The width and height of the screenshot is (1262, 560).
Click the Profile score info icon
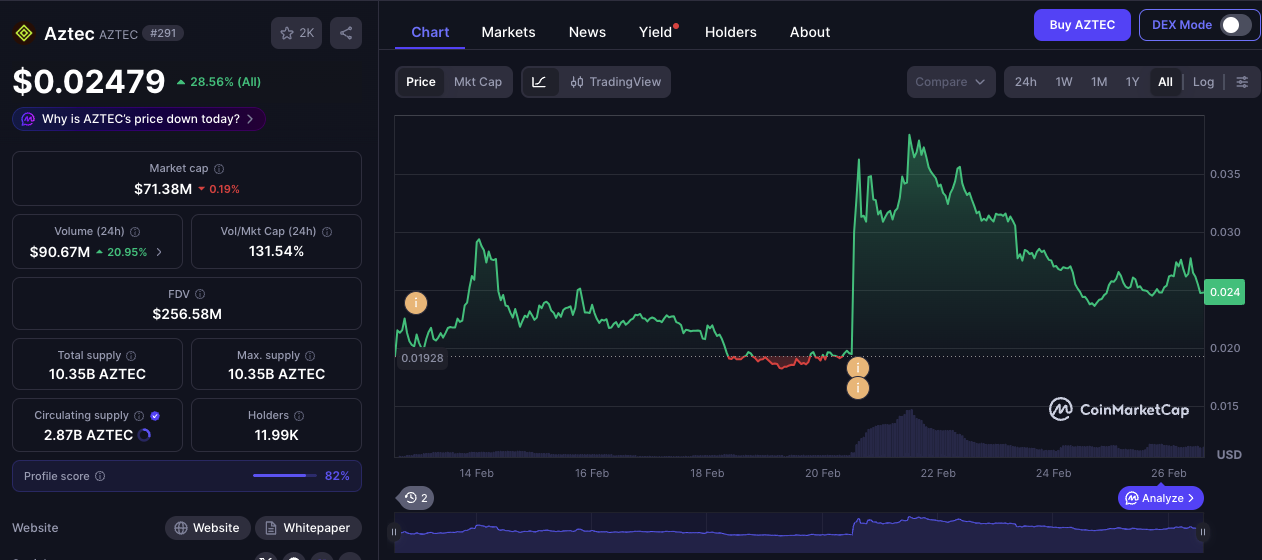100,476
